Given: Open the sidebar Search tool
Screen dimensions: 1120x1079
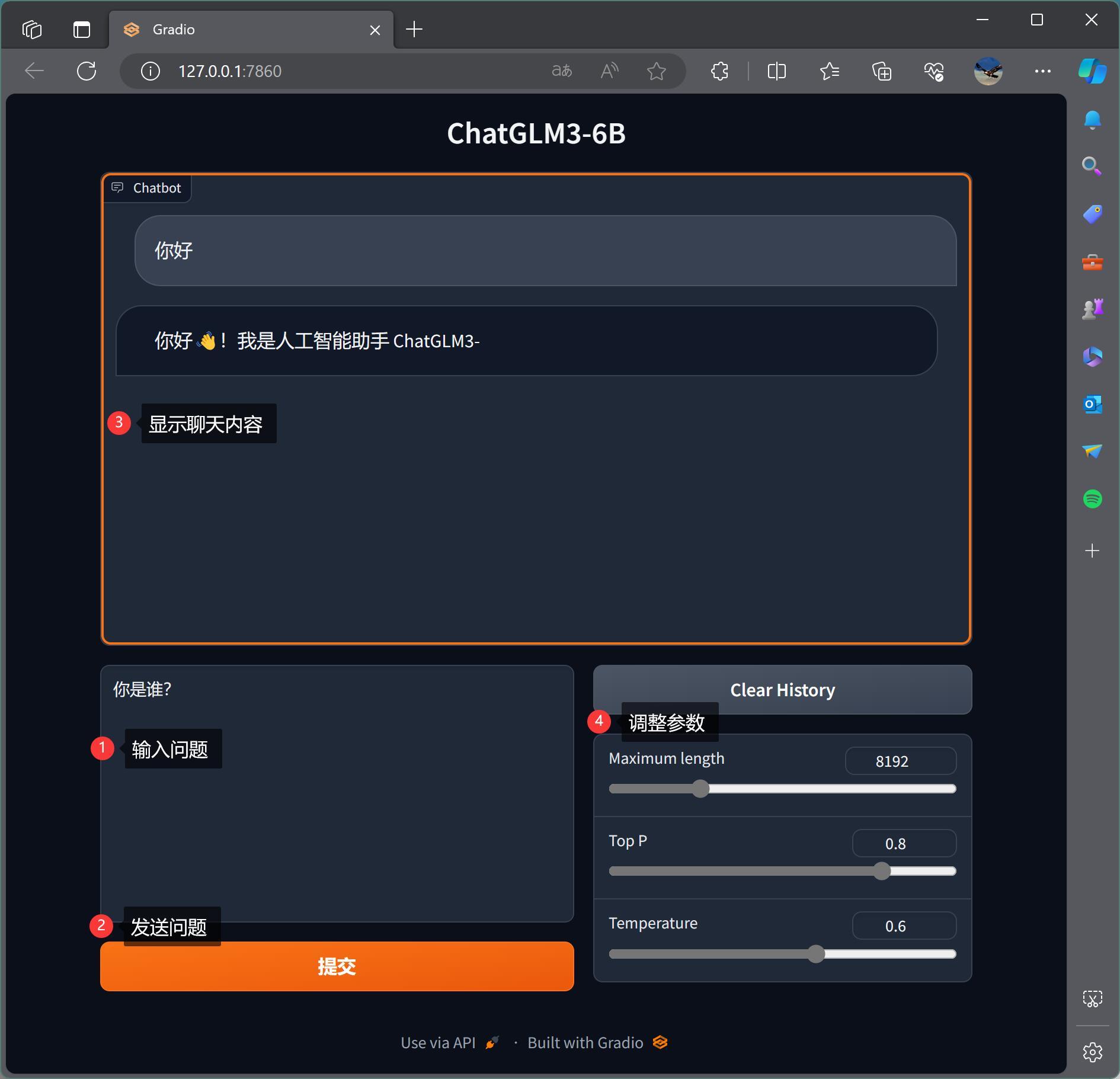Looking at the screenshot, I should pyautogui.click(x=1092, y=166).
